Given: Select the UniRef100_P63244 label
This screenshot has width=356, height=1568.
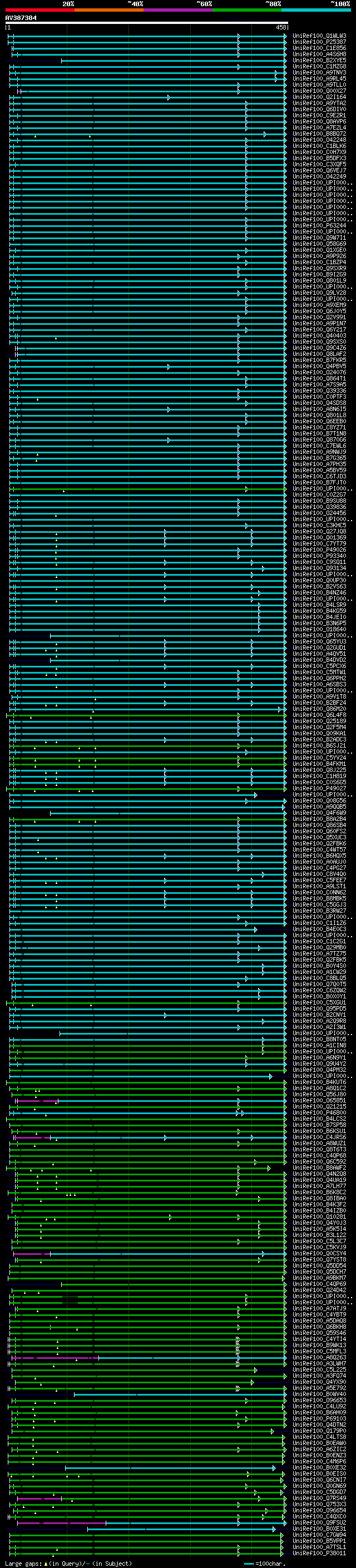Looking at the screenshot, I should [x=319, y=225].
